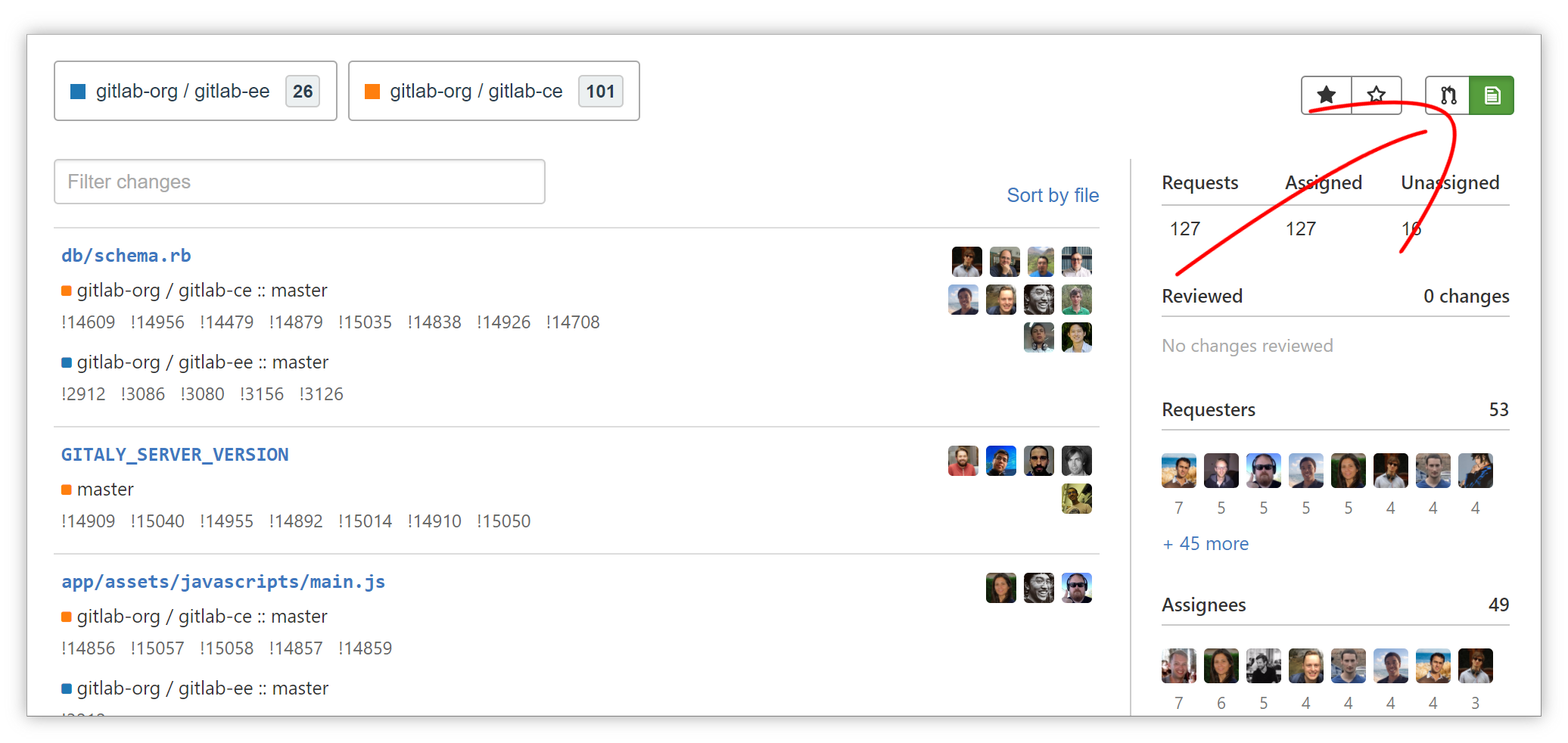Image resolution: width=1568 pixels, height=743 pixels.
Task: Click the blue gitlab-ee color square
Action: click(x=78, y=92)
